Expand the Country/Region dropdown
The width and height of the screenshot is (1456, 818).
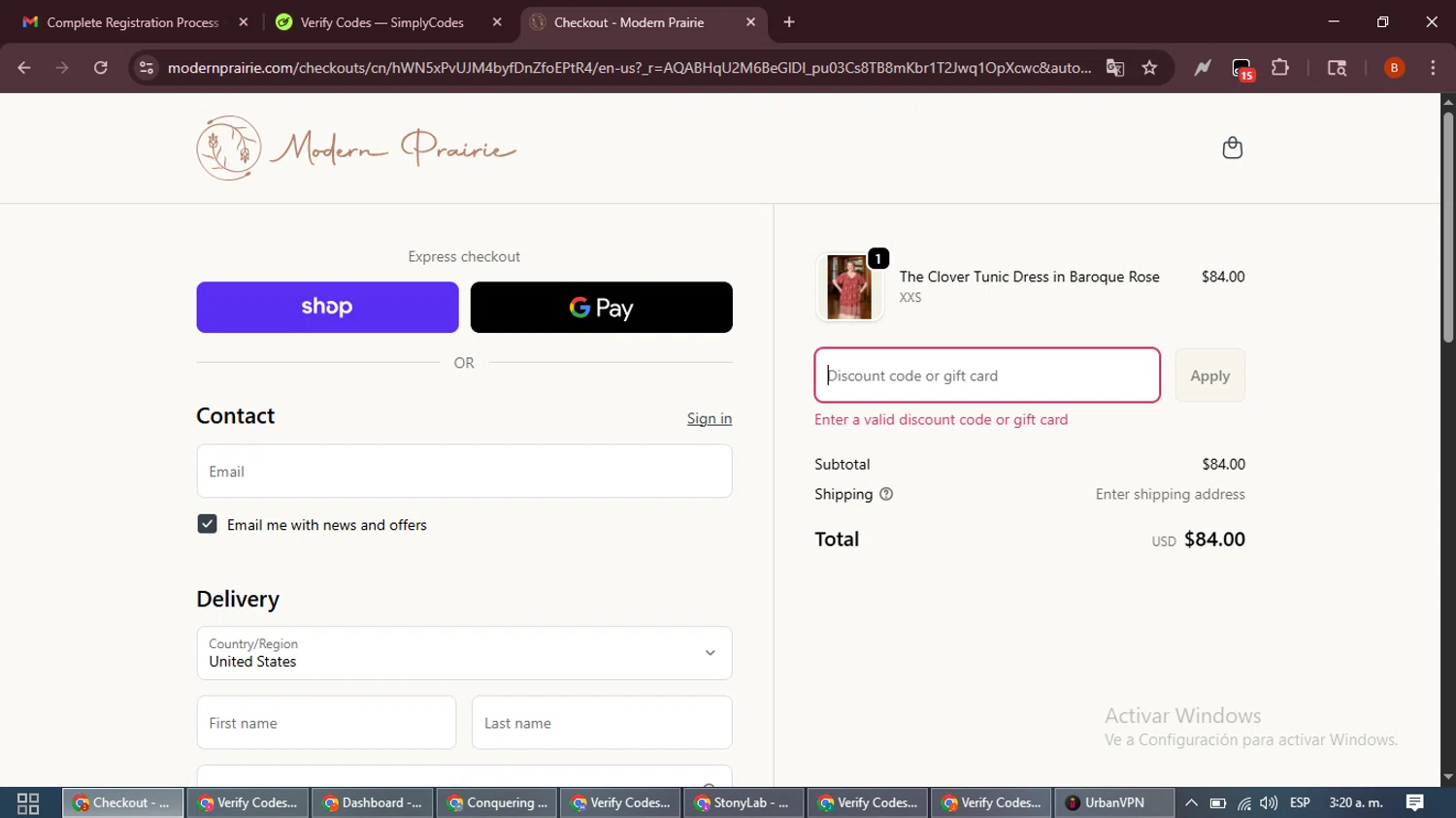click(x=464, y=653)
